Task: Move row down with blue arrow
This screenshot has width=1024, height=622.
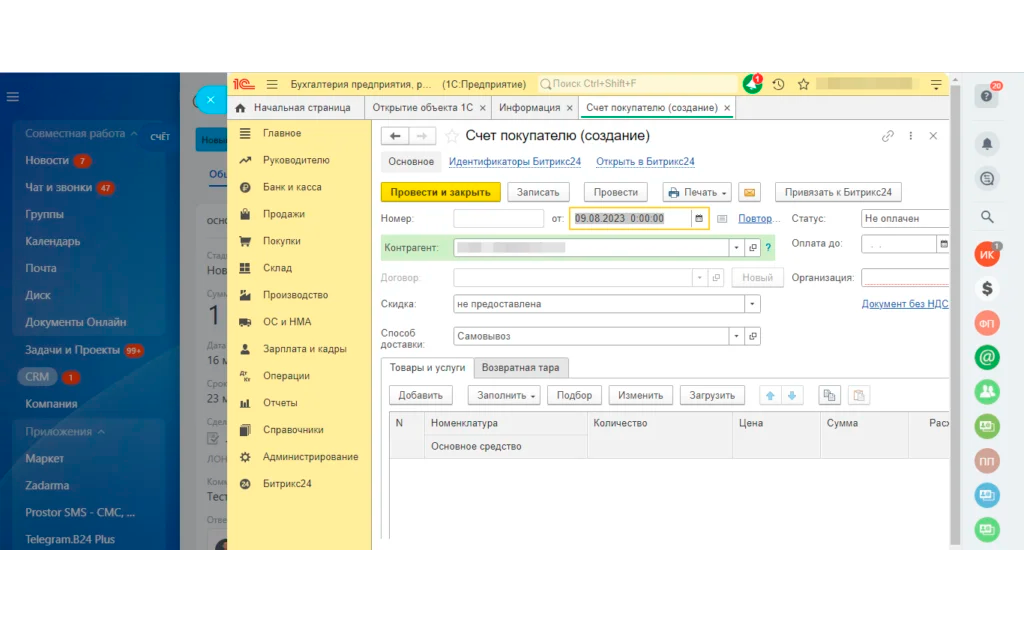Action: (792, 395)
